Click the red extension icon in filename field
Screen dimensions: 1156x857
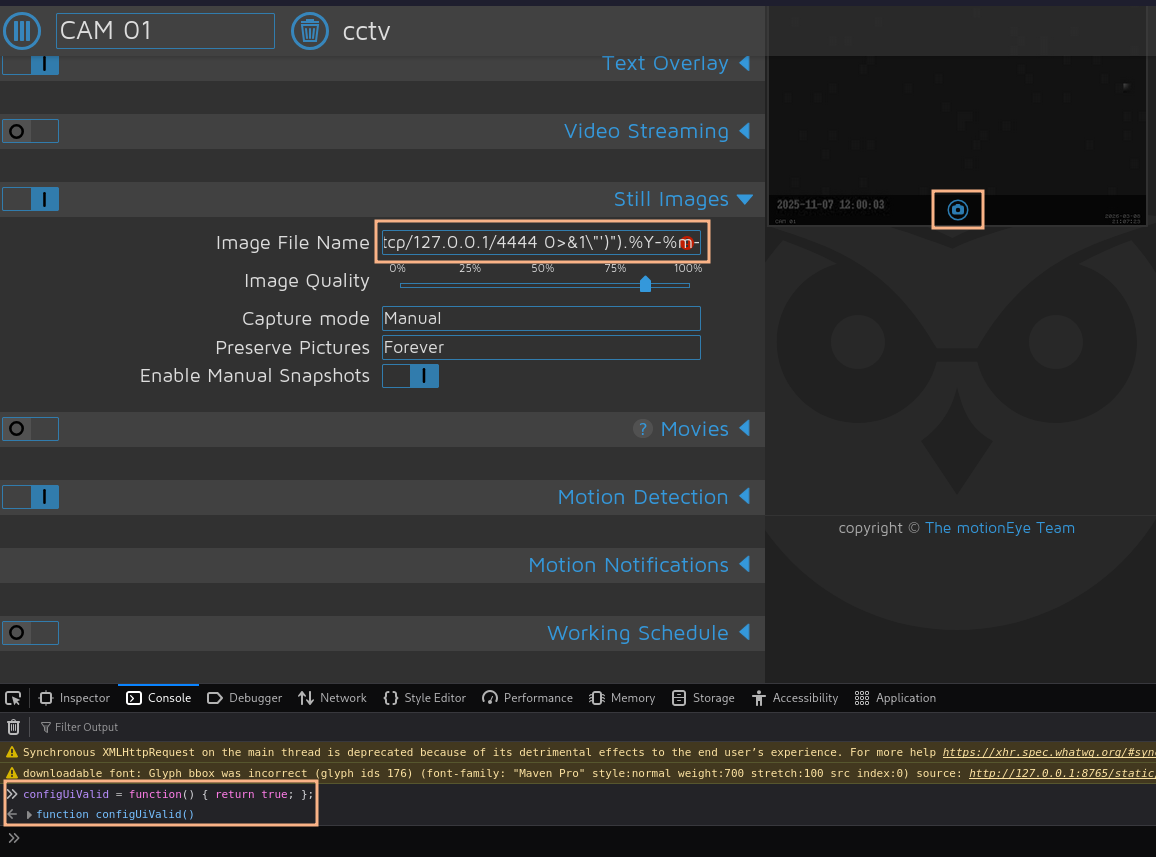click(x=686, y=243)
